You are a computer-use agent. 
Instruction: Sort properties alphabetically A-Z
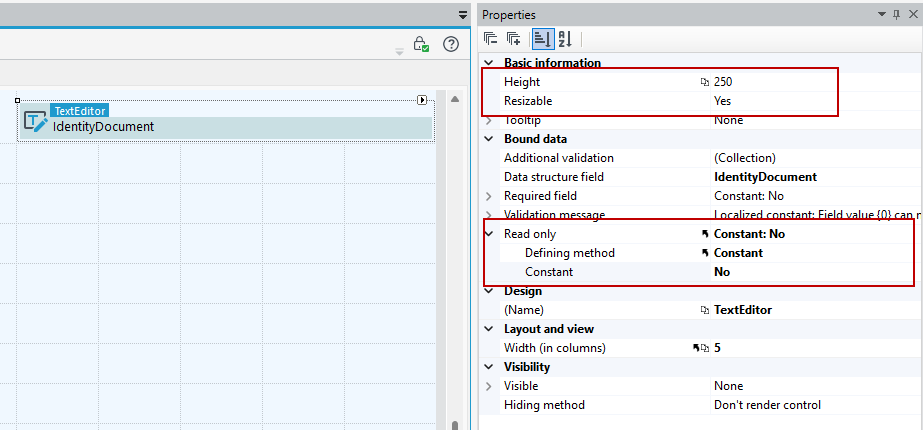(x=565, y=39)
